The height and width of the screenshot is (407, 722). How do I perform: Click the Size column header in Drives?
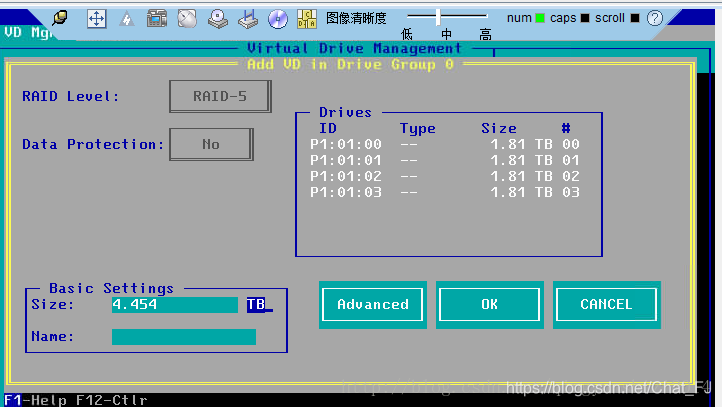[499, 128]
